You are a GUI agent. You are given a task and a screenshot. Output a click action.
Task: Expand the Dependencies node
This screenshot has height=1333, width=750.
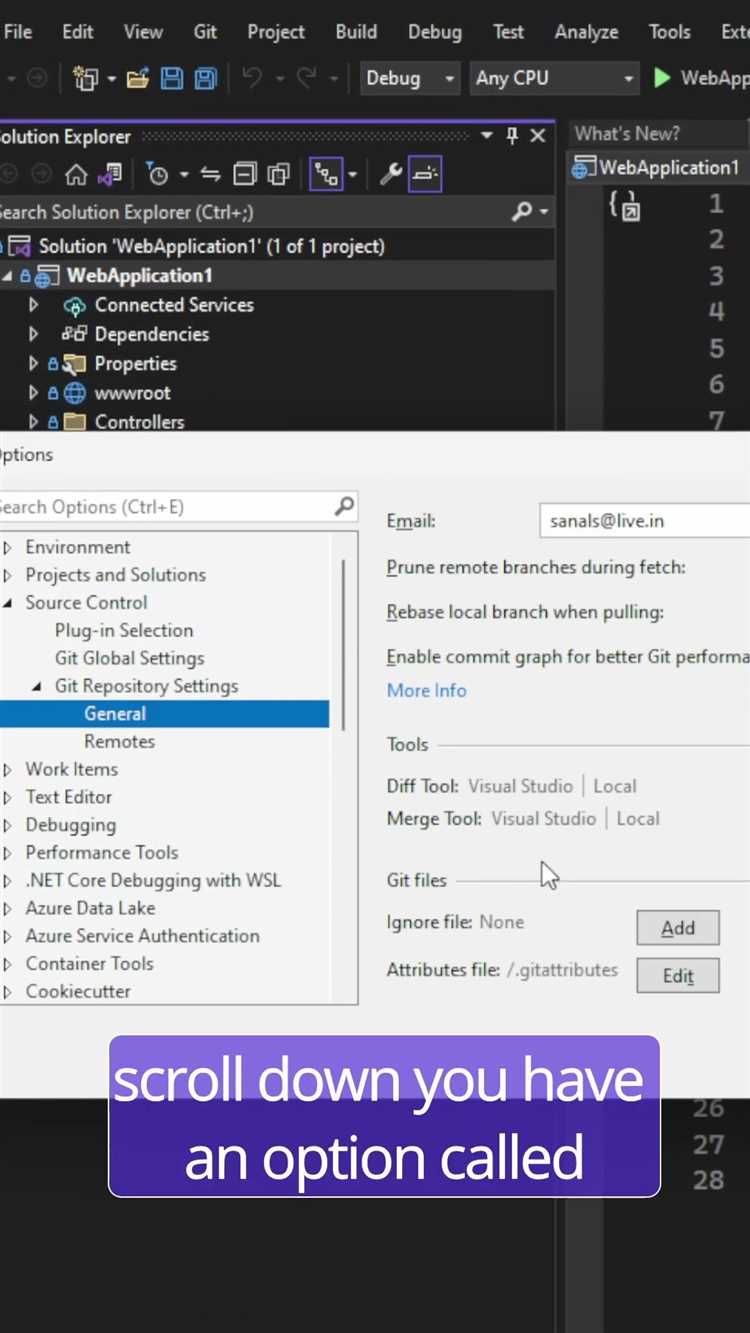point(33,334)
